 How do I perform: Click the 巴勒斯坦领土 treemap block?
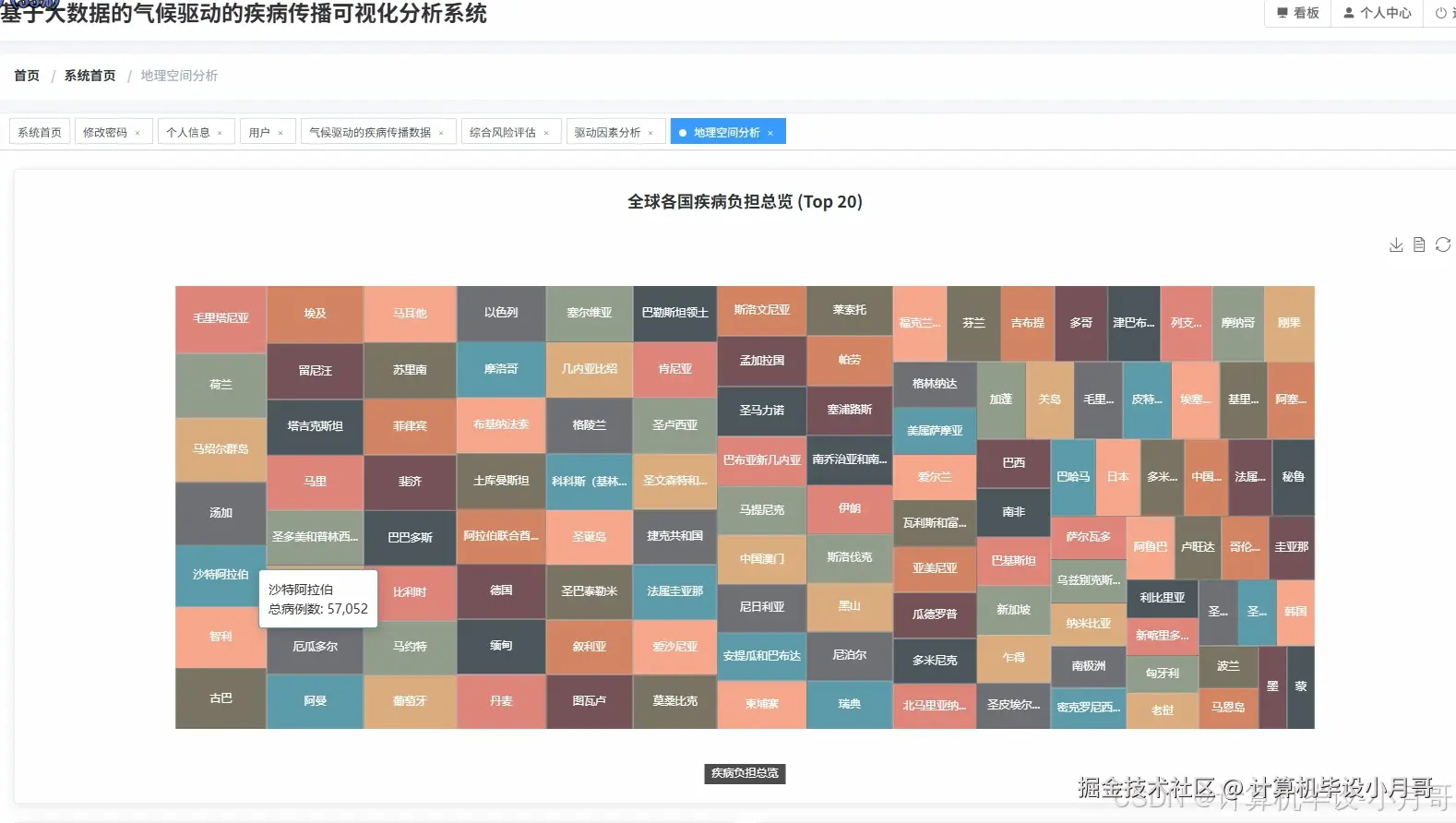tap(675, 313)
